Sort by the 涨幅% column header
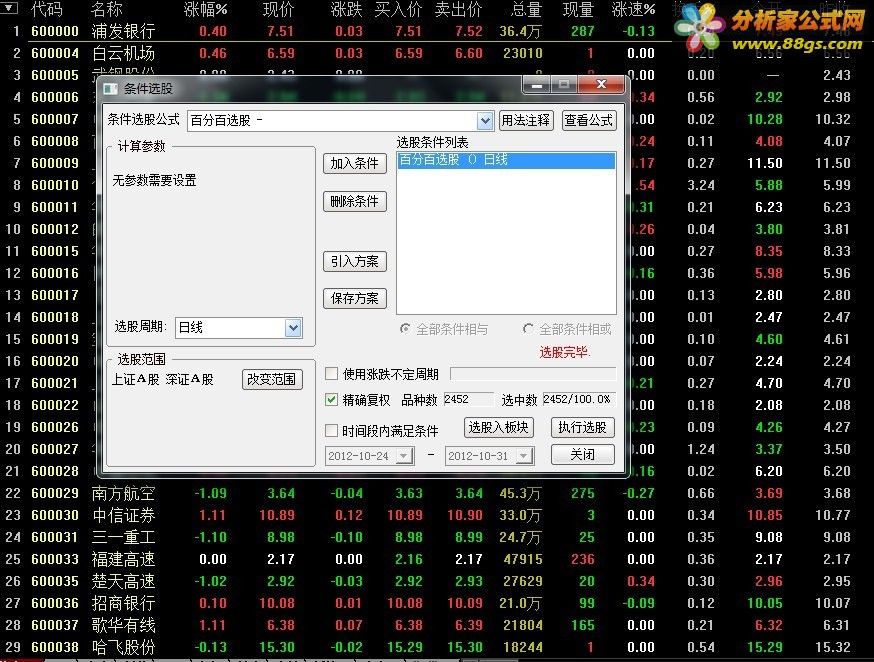The height and width of the screenshot is (662, 874). (x=205, y=9)
